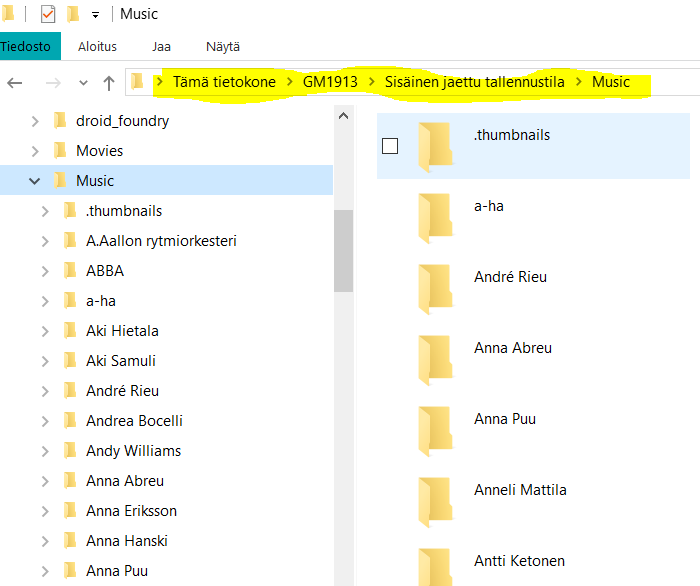Viewport: 700px width, 586px height.
Task: Select the a-ha name in file list
Action: pos(489,206)
